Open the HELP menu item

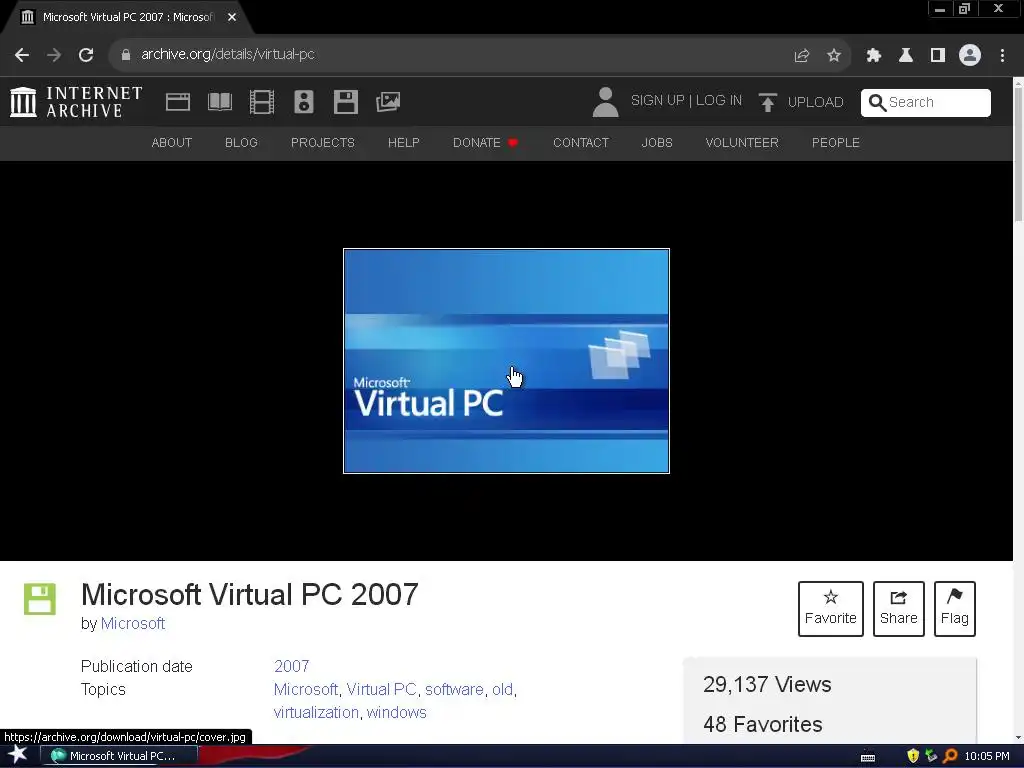pyautogui.click(x=404, y=142)
